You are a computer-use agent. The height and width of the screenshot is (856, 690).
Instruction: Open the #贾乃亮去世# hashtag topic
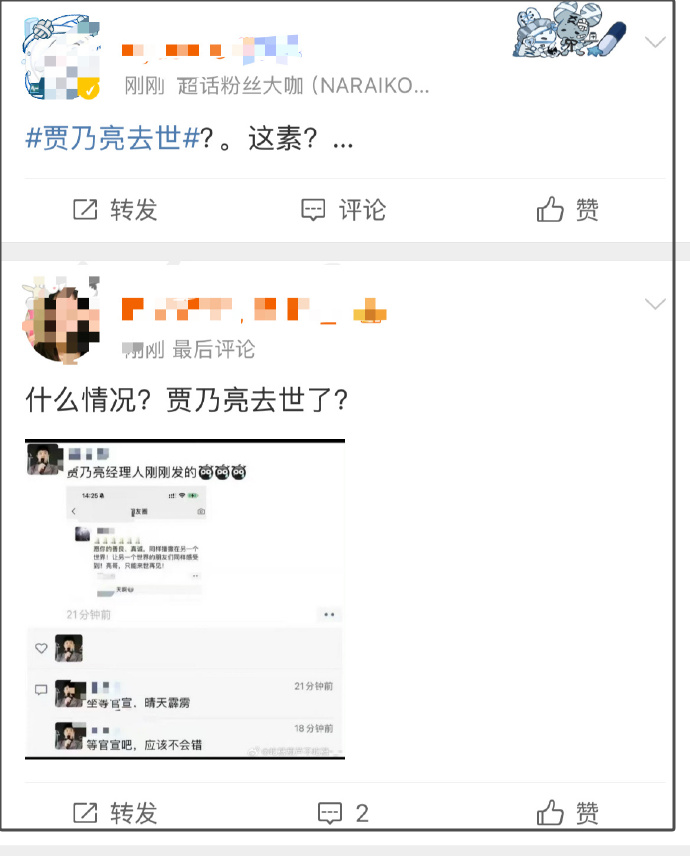click(113, 138)
